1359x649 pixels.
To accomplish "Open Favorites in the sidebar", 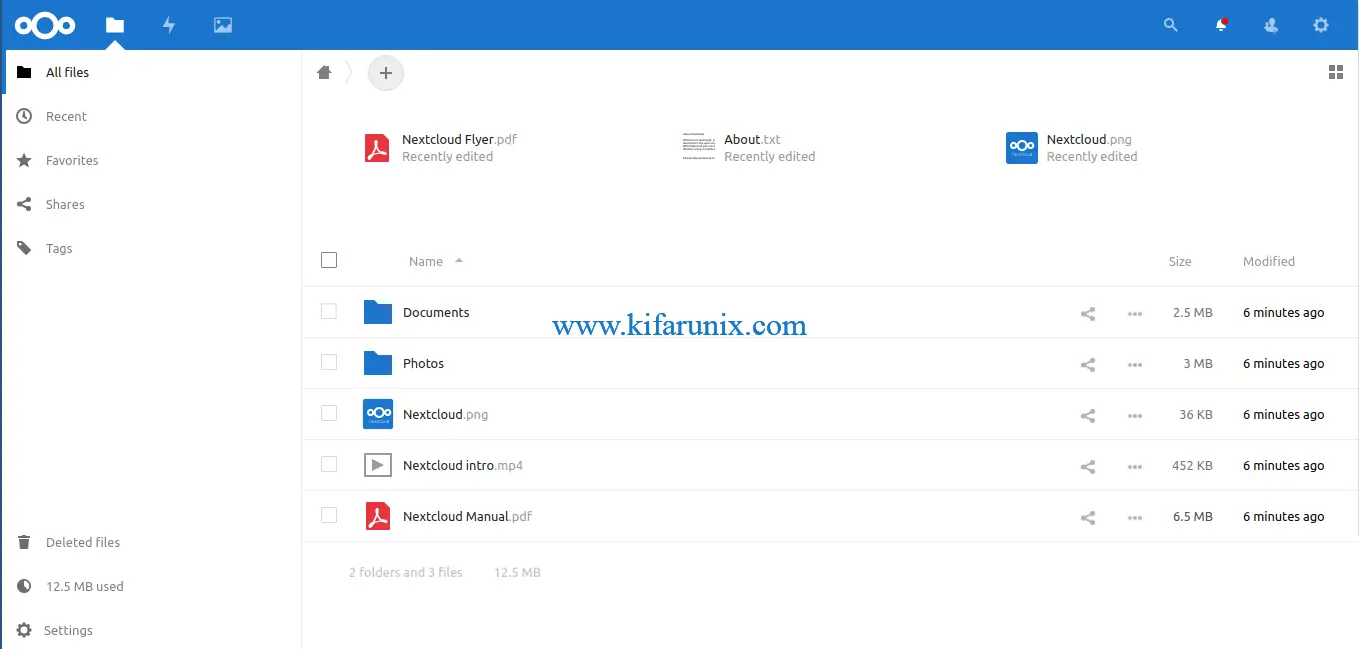I will 72,160.
